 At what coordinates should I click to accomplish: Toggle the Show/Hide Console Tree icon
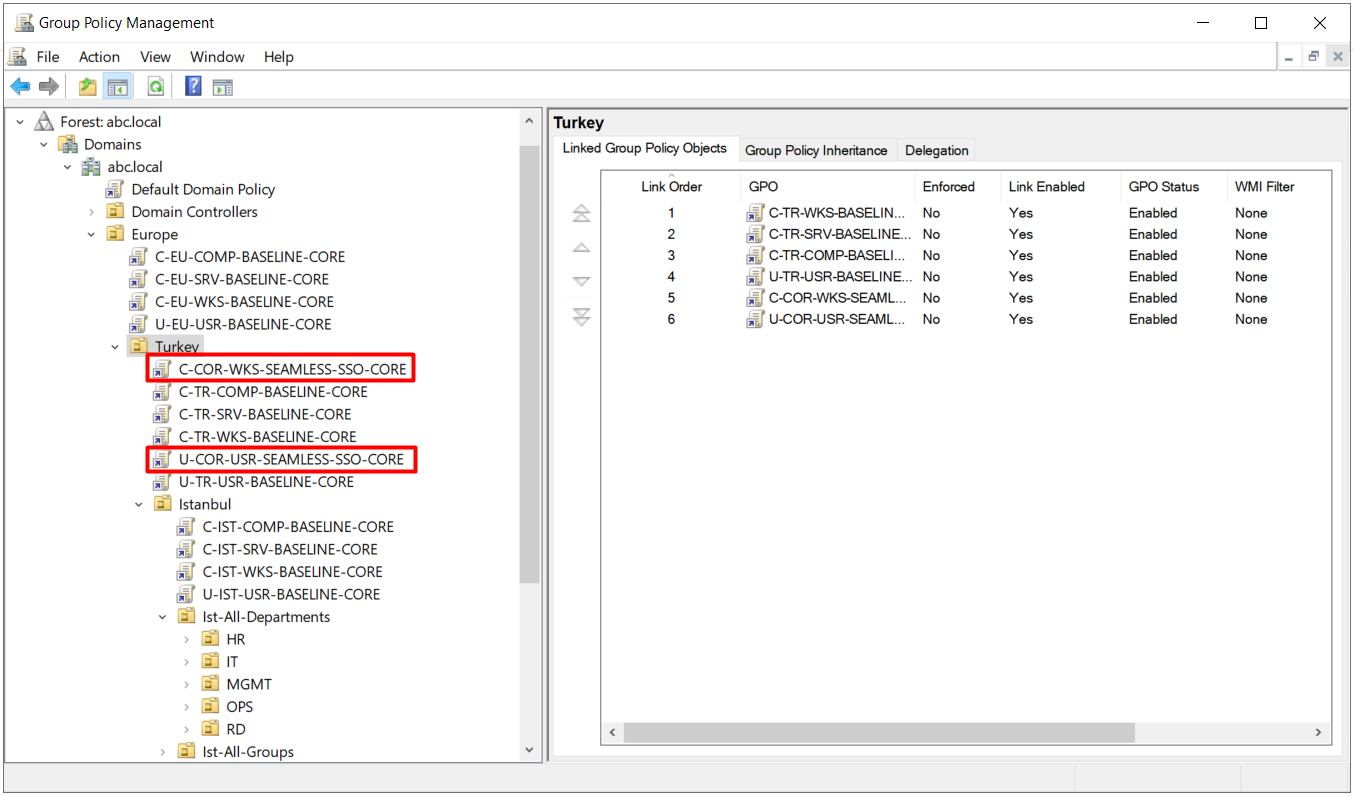(x=117, y=86)
